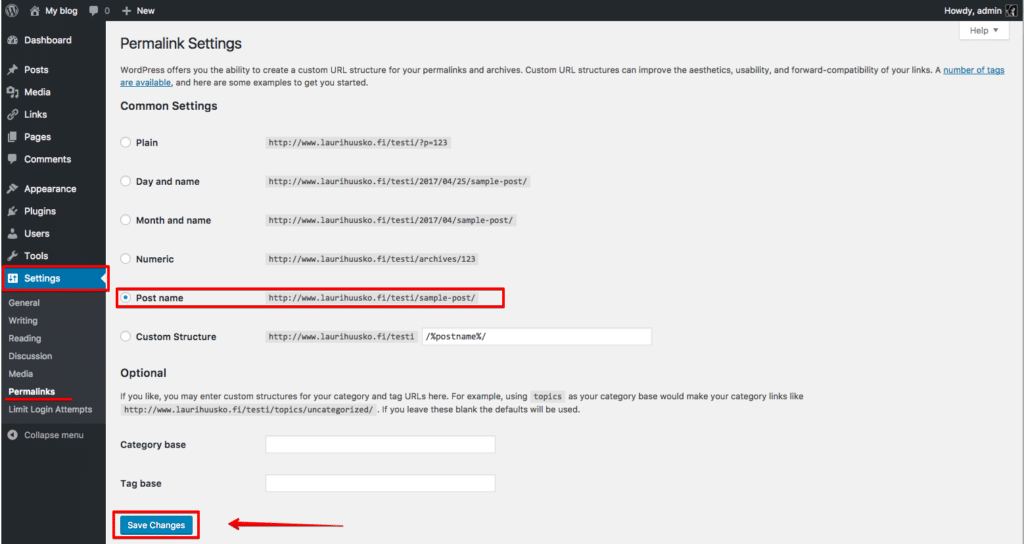Choose the Custom Structure radio button
The height and width of the screenshot is (544, 1024).
point(125,336)
